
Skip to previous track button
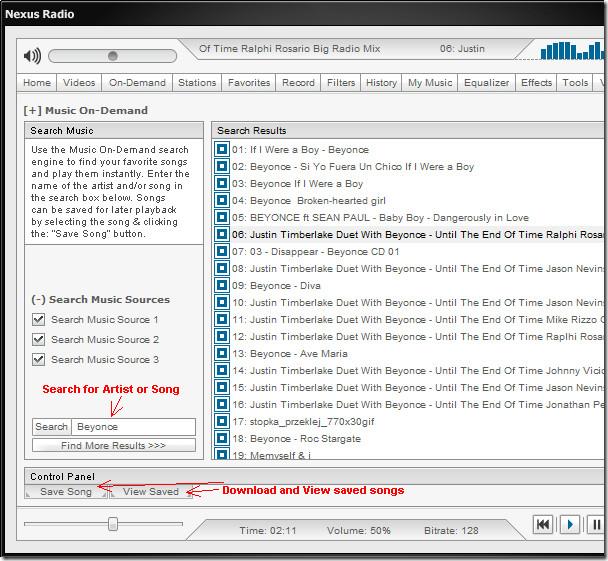coord(543,525)
